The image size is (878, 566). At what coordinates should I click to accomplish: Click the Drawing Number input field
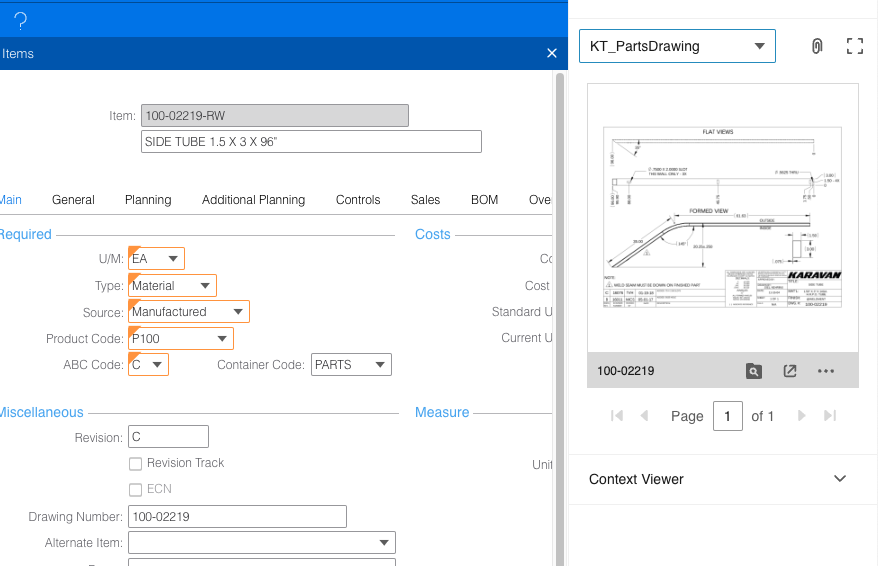coord(237,516)
